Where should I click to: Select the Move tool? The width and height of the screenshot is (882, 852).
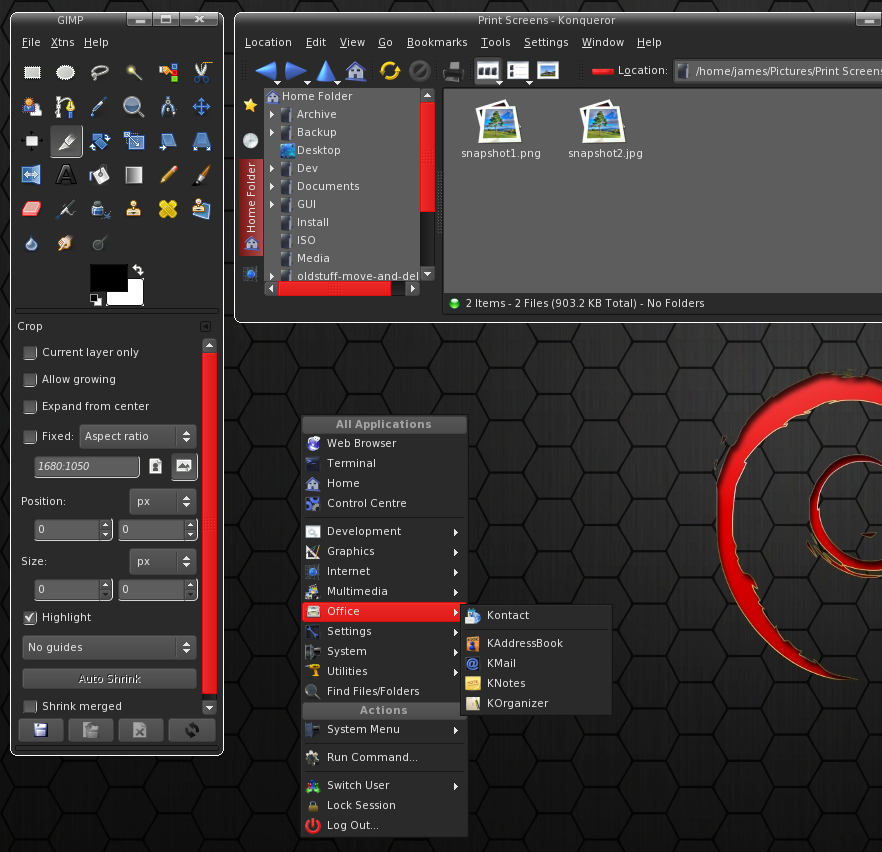pos(201,106)
